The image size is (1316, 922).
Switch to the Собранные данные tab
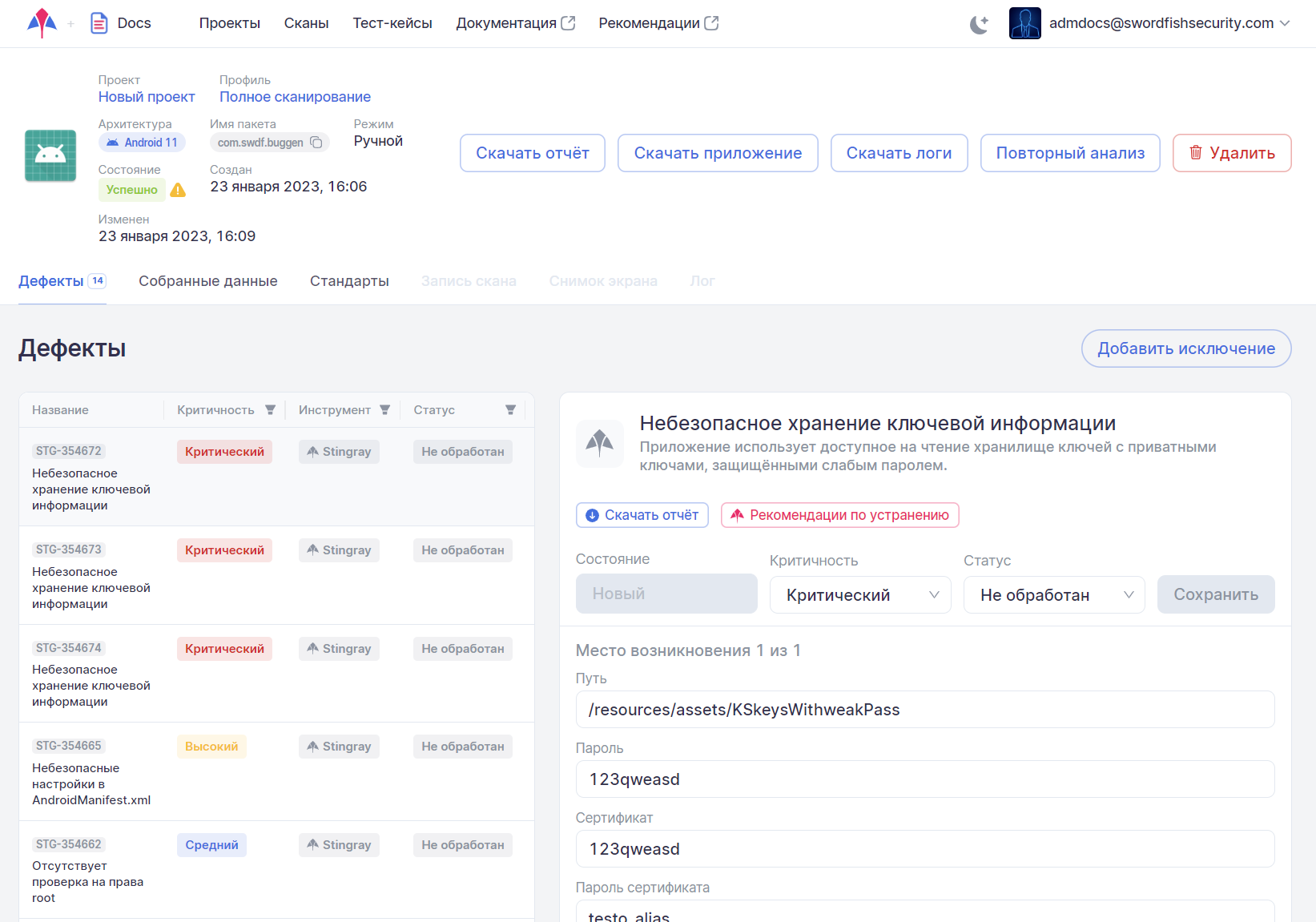click(x=207, y=281)
